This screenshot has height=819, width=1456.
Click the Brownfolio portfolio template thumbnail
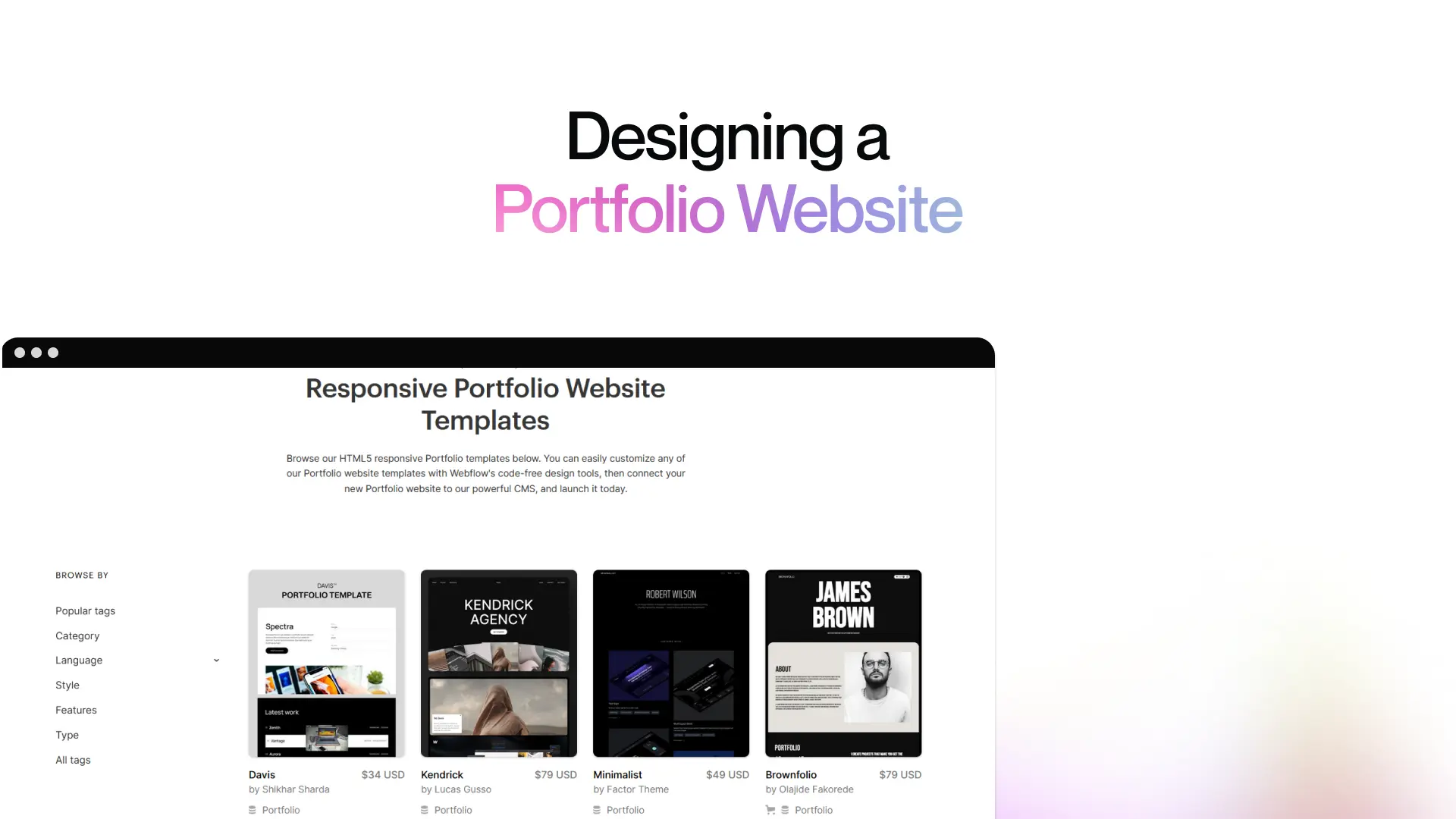tap(843, 662)
